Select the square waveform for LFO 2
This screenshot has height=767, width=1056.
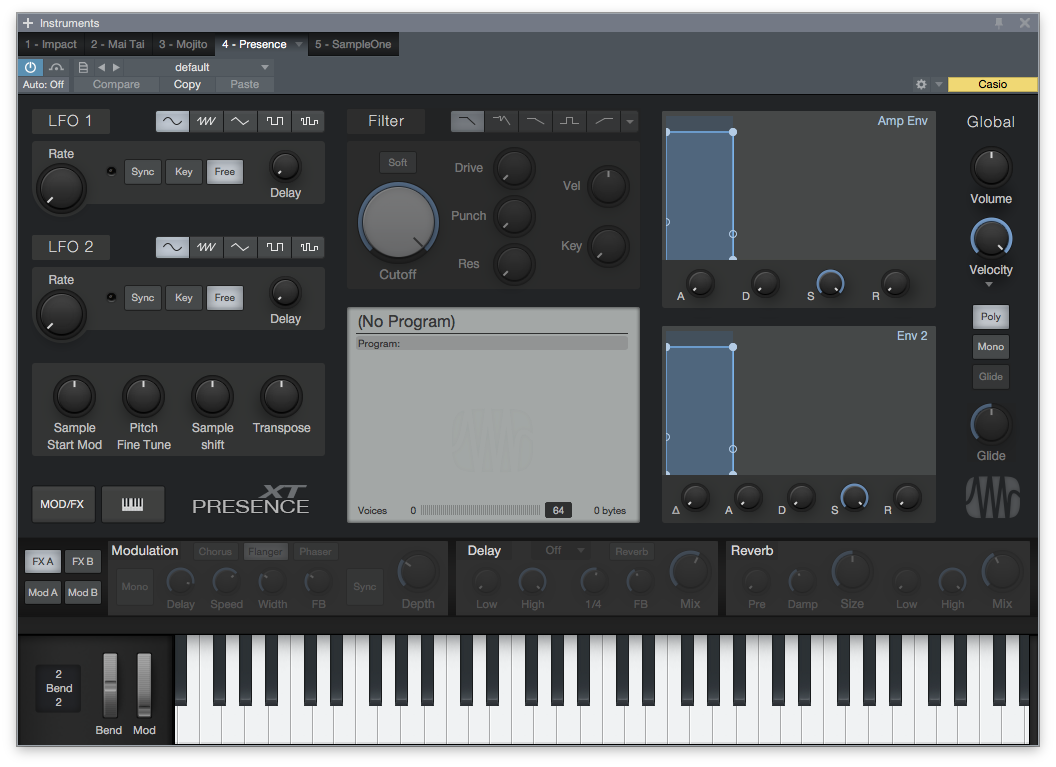pyautogui.click(x=274, y=247)
